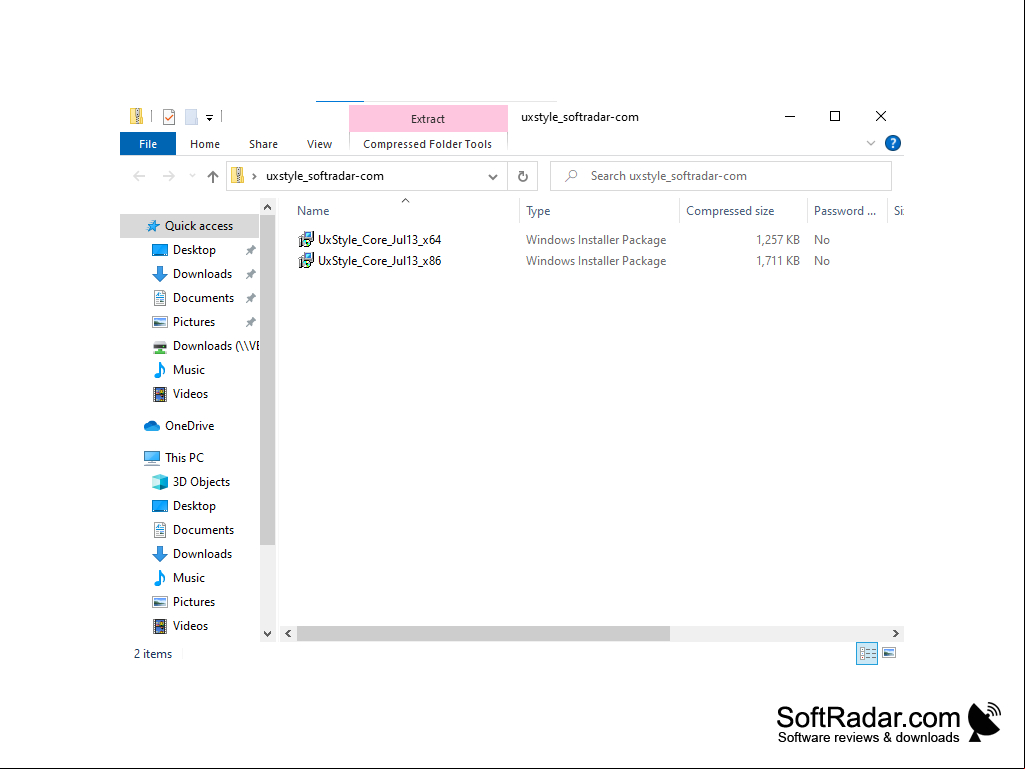
Task: Switch to Large icons view icon
Action: coord(889,653)
